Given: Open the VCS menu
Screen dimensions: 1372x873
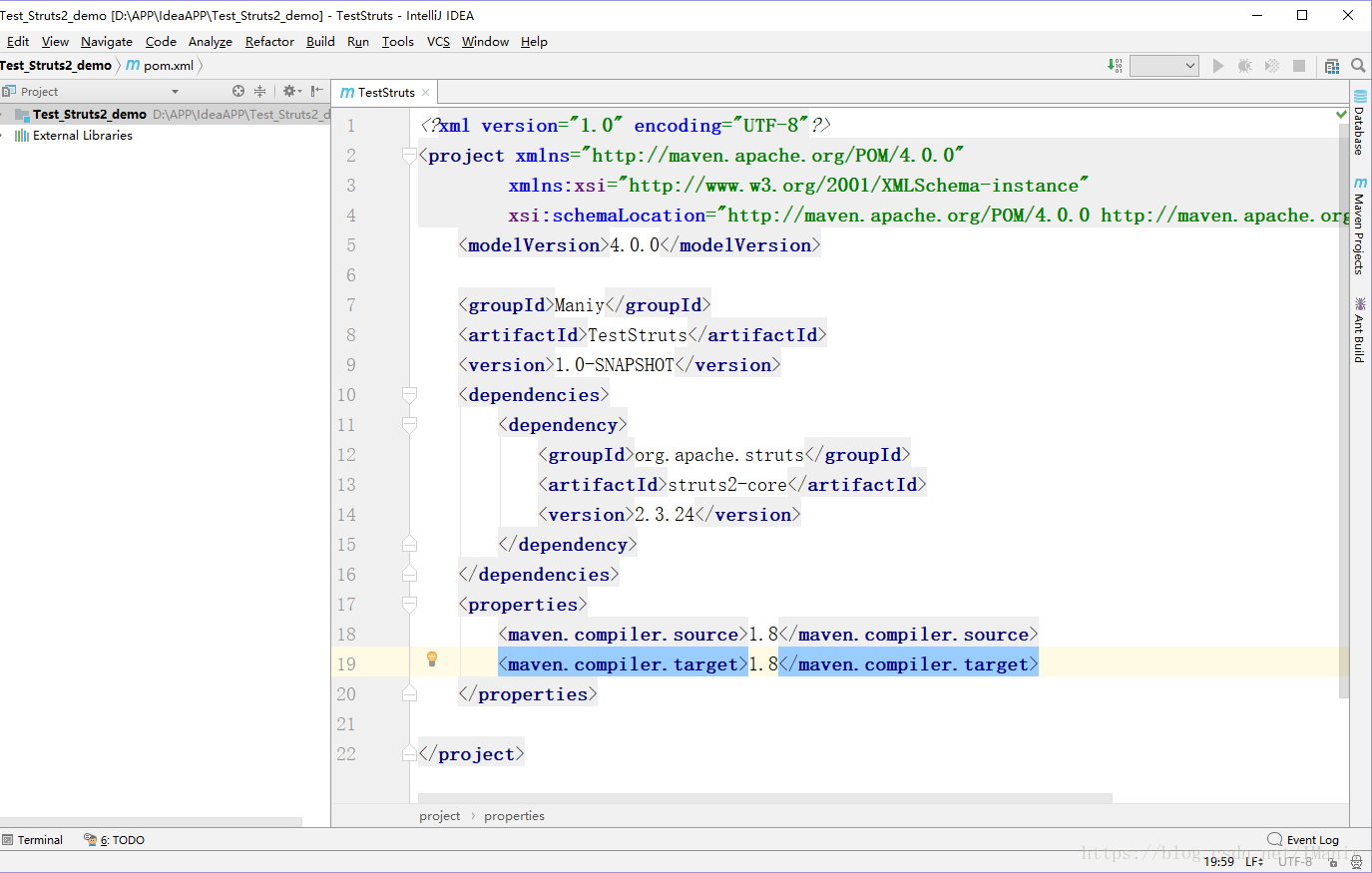Looking at the screenshot, I should coord(438,42).
